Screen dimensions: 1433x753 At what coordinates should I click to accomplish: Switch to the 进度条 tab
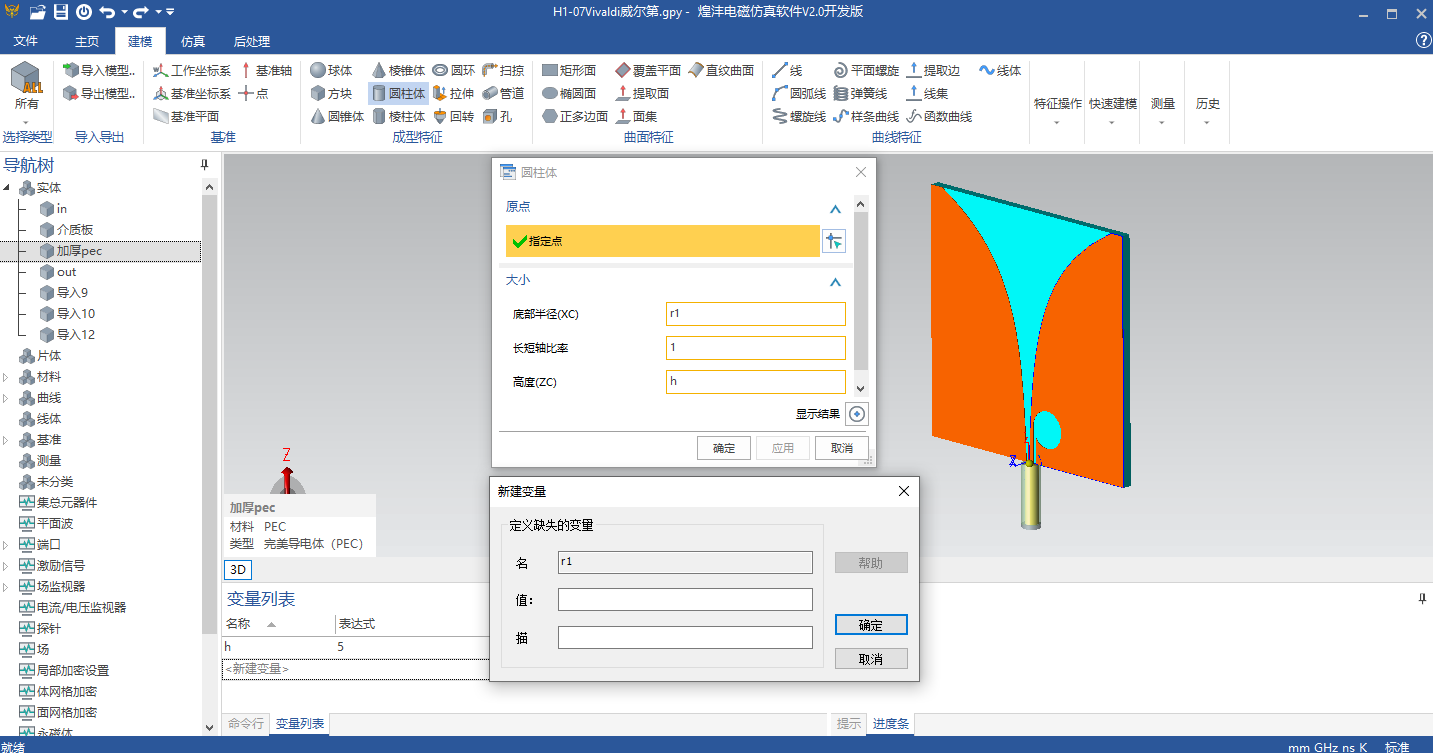pyautogui.click(x=890, y=724)
